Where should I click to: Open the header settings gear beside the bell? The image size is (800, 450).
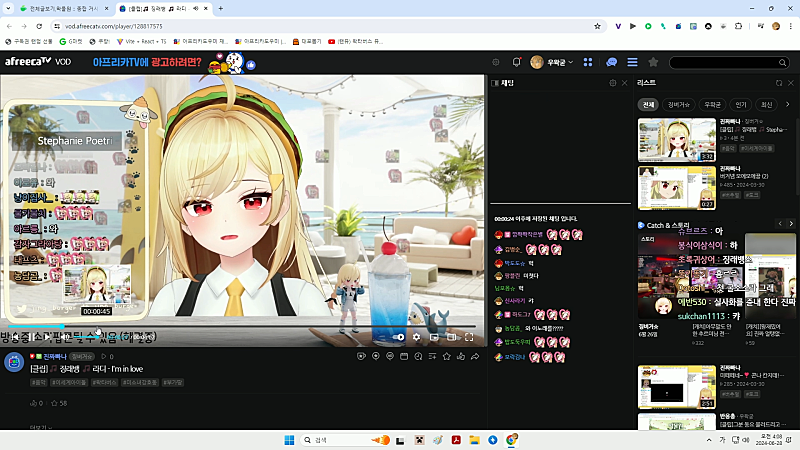496,62
